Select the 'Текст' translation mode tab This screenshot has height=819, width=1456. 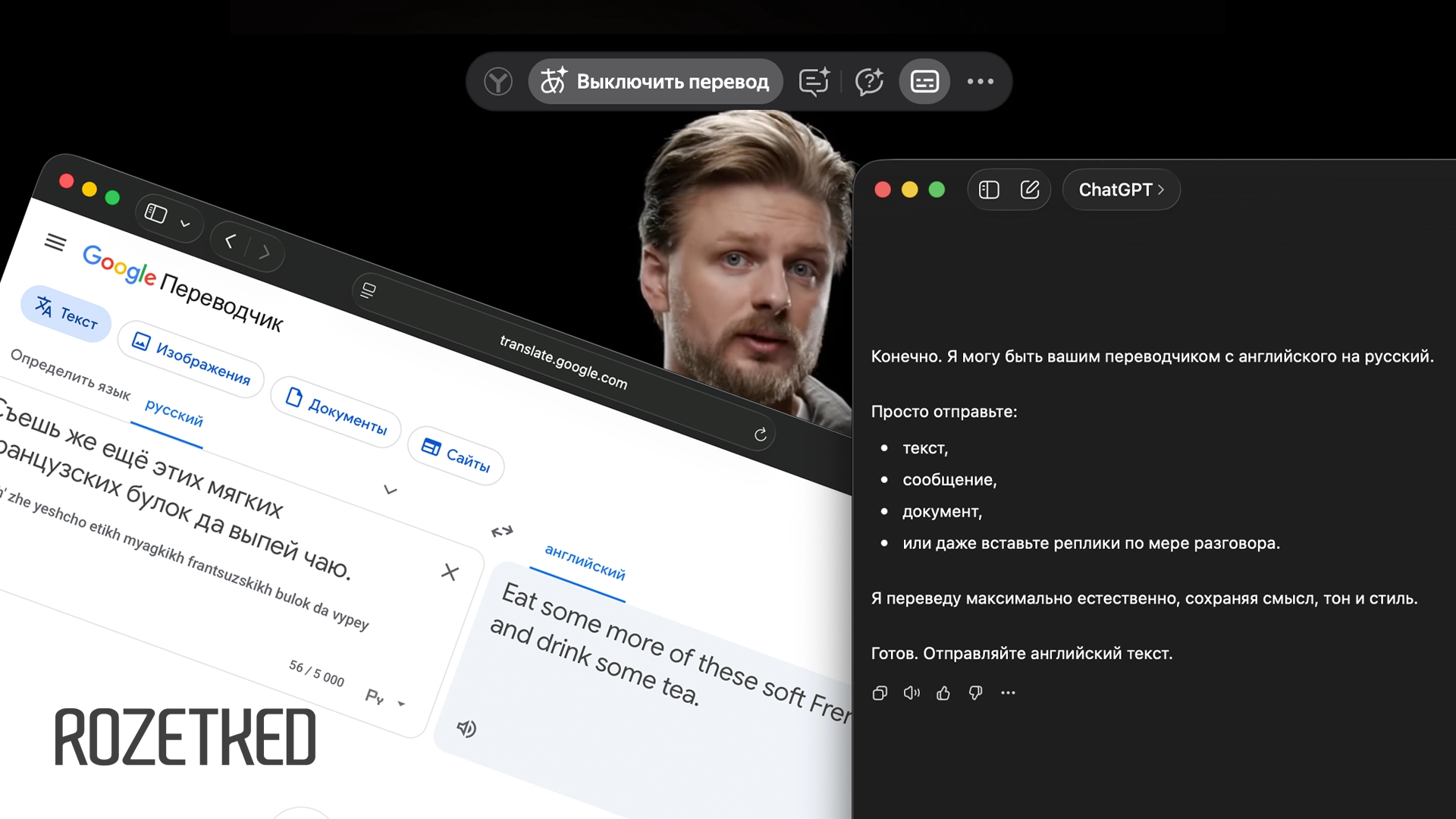click(67, 314)
